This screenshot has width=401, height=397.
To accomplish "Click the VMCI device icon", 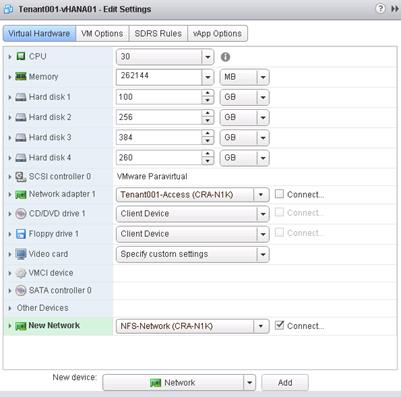I will pos(21,273).
